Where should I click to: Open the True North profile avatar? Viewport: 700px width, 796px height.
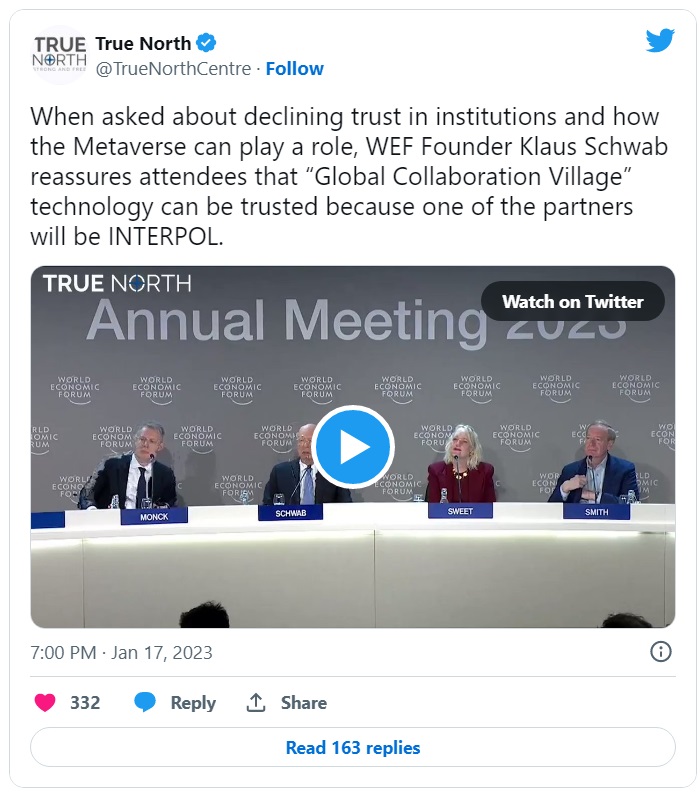pyautogui.click(x=60, y=54)
